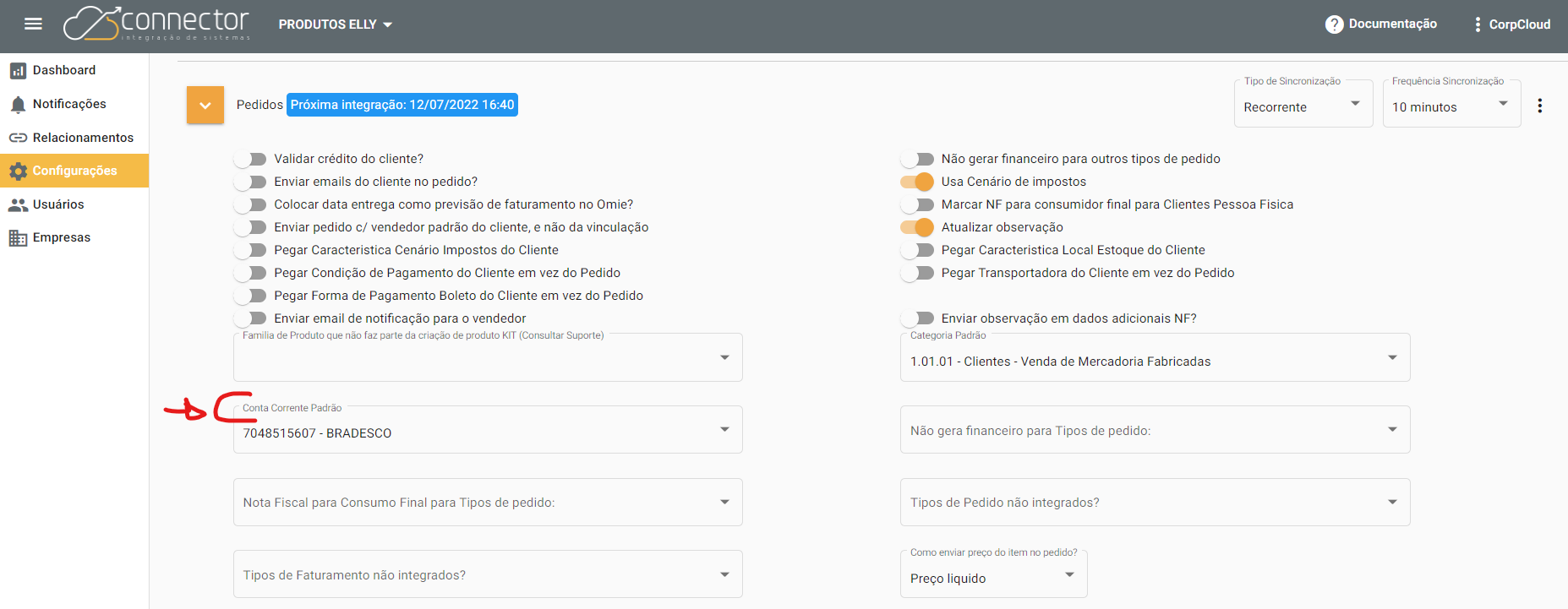
Task: Open the CorpCloud account menu dots
Action: click(1477, 24)
